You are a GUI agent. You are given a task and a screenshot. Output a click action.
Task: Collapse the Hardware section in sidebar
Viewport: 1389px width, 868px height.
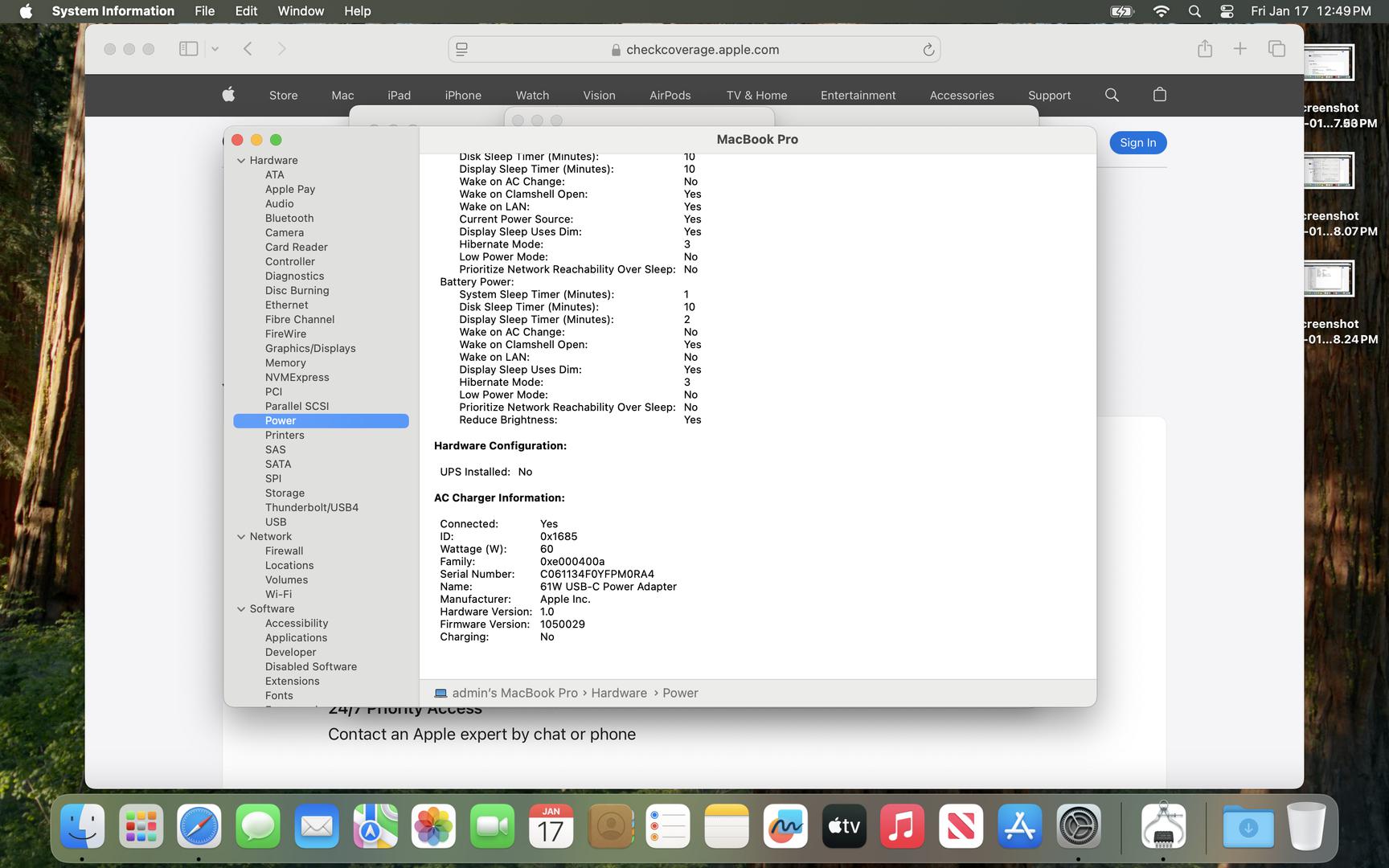(241, 161)
